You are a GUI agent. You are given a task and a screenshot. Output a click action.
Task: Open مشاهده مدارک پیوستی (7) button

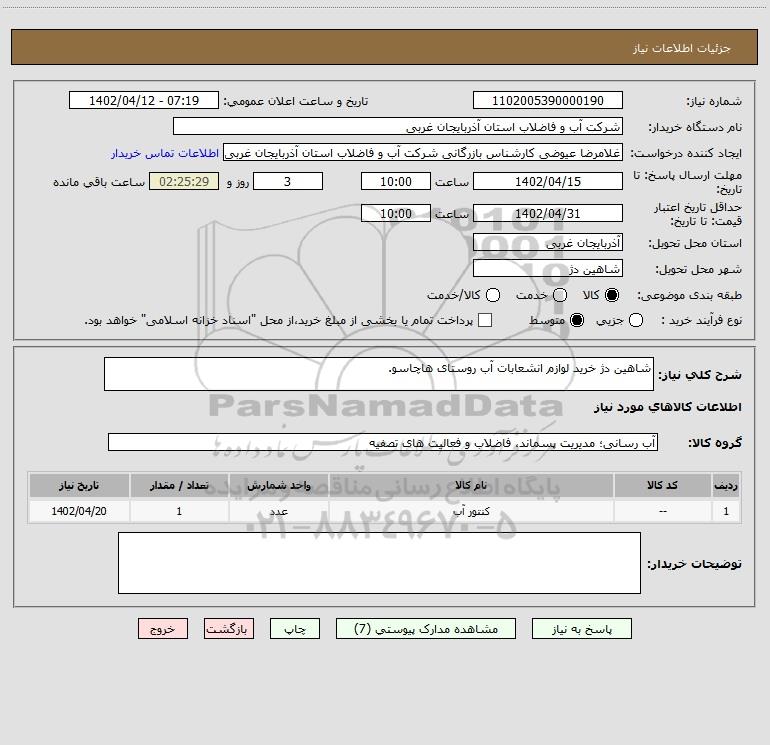click(x=426, y=629)
